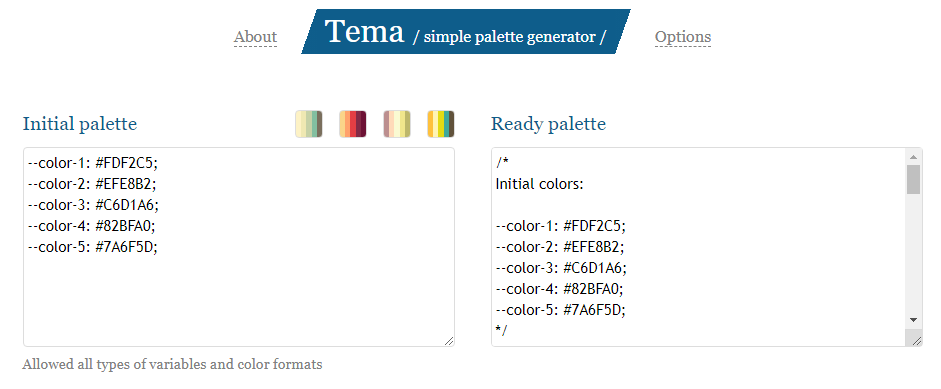Click --color-4 #82BFA0 line in Ready palette
941x389 pixels.
pyautogui.click(x=560, y=289)
